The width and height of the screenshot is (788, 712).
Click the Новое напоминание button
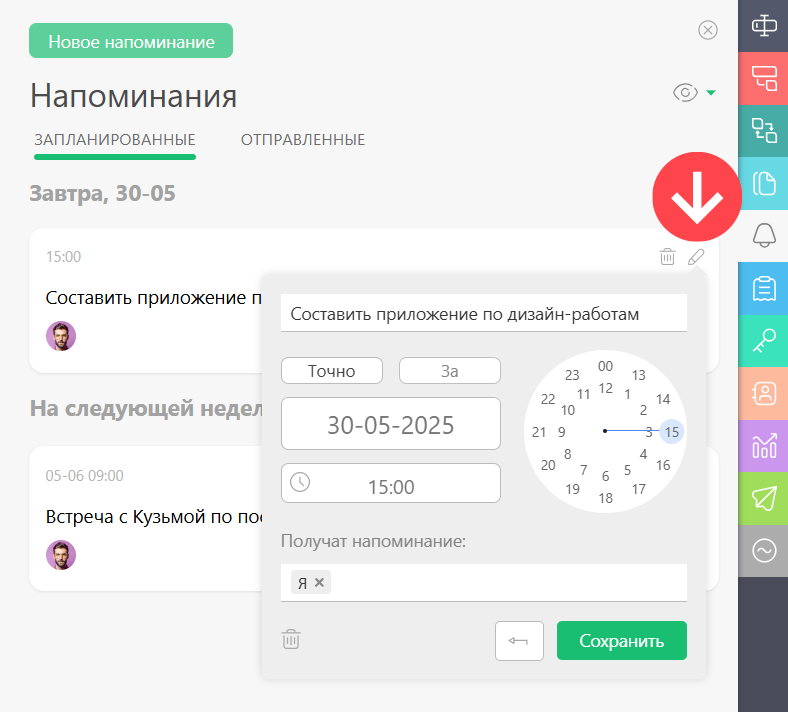(x=131, y=41)
